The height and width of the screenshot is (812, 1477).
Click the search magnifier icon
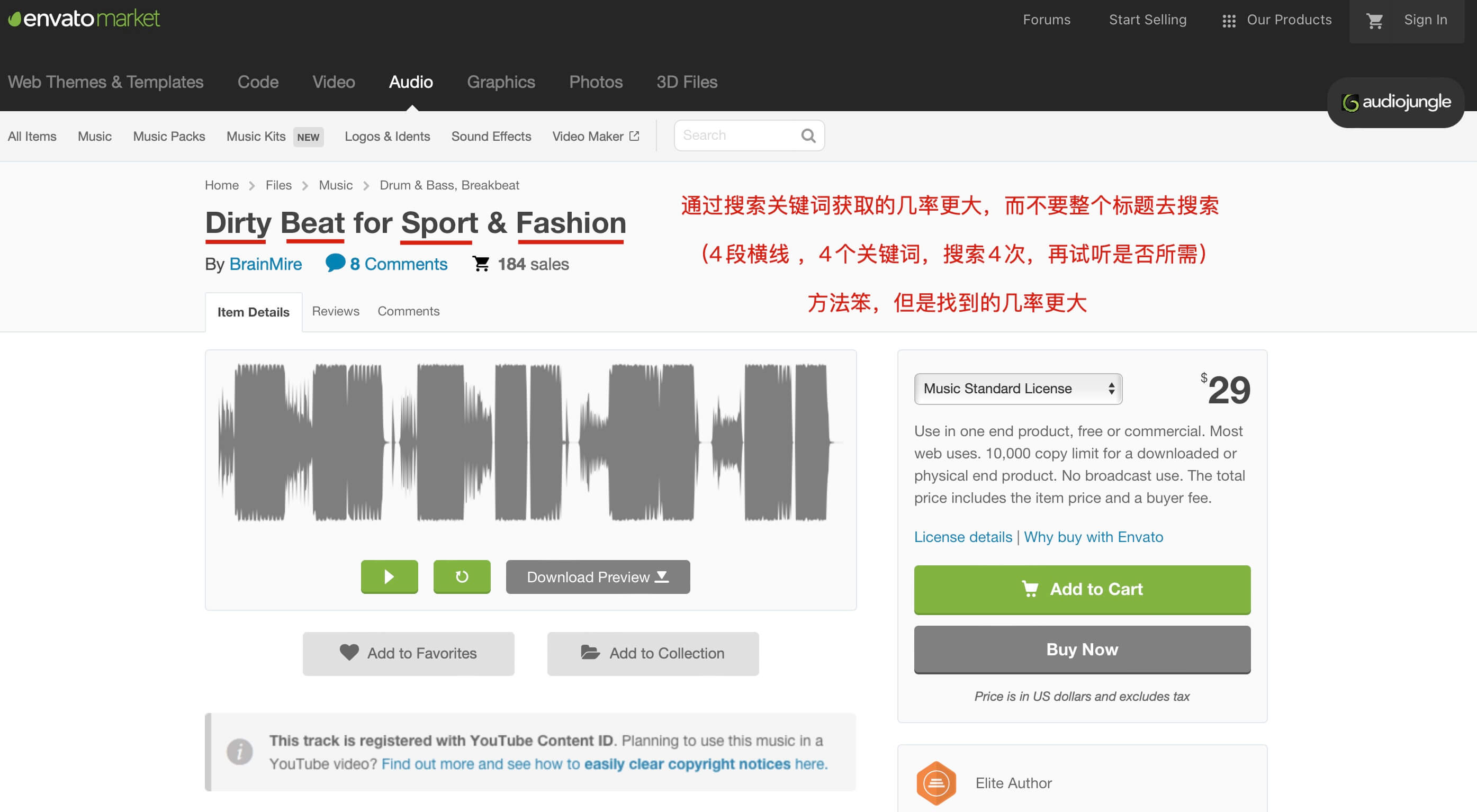808,136
